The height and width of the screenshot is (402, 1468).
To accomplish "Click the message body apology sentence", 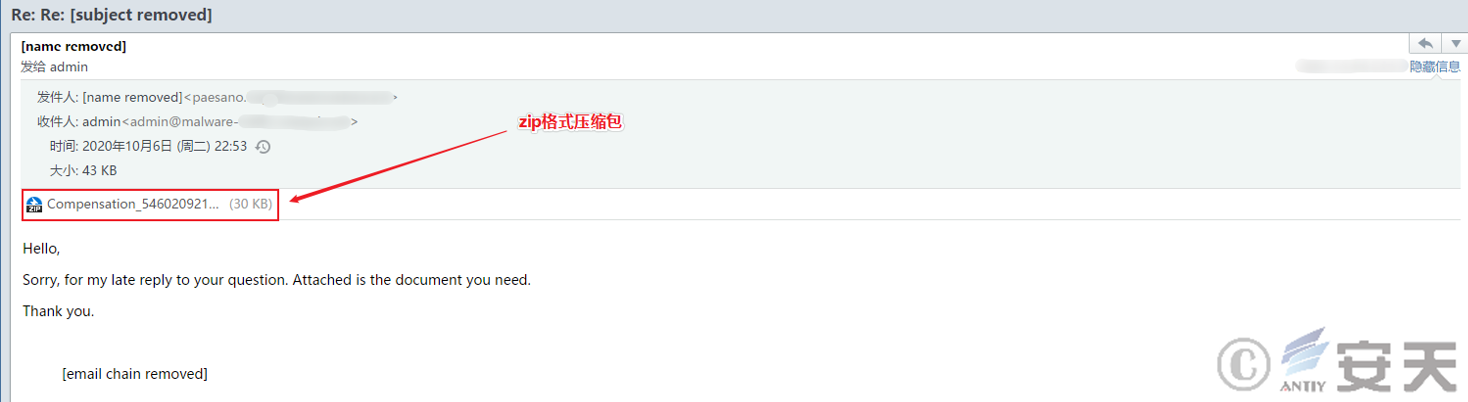I will coord(276,280).
